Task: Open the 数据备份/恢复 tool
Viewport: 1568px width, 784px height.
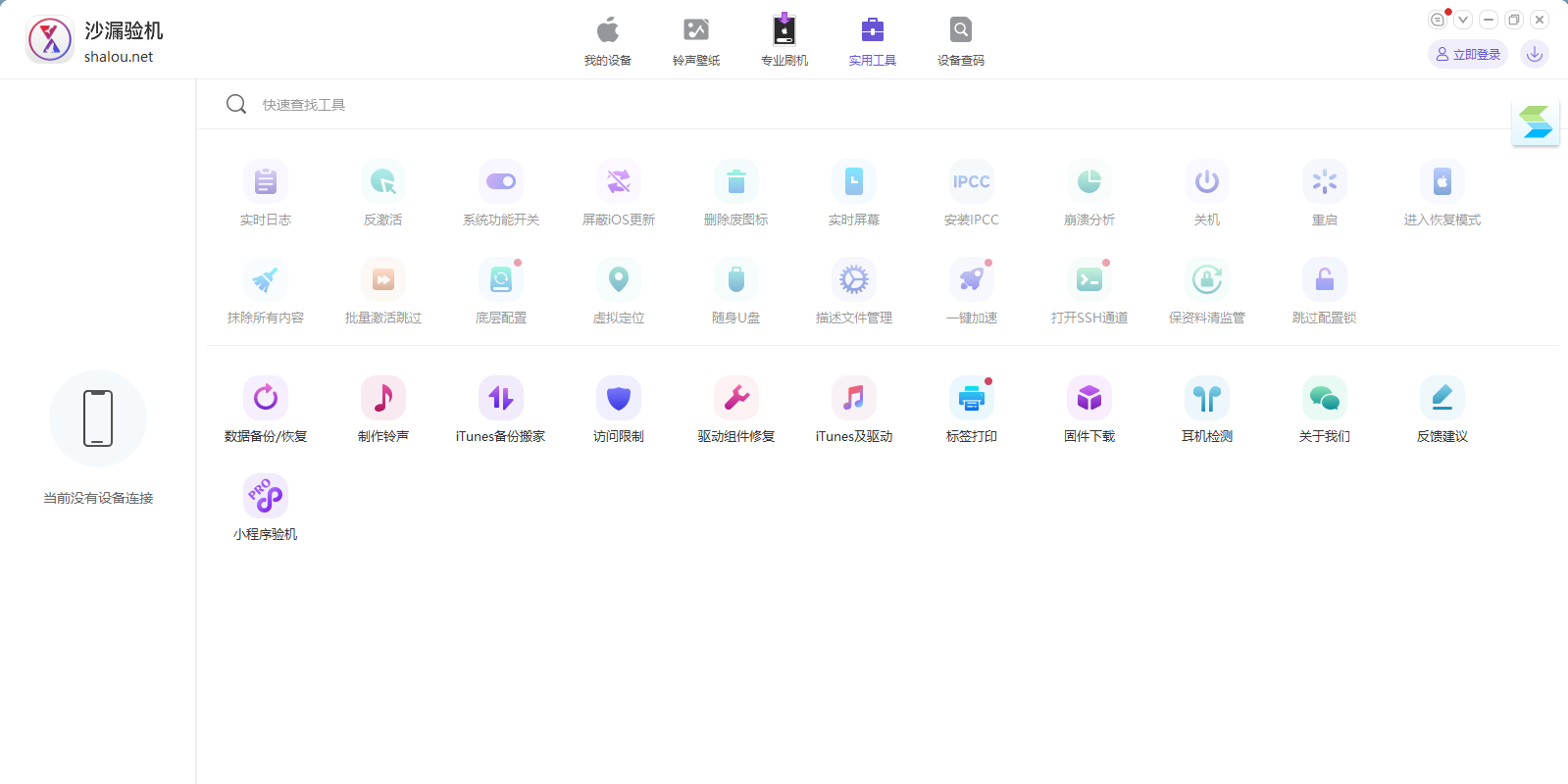Action: tap(266, 399)
